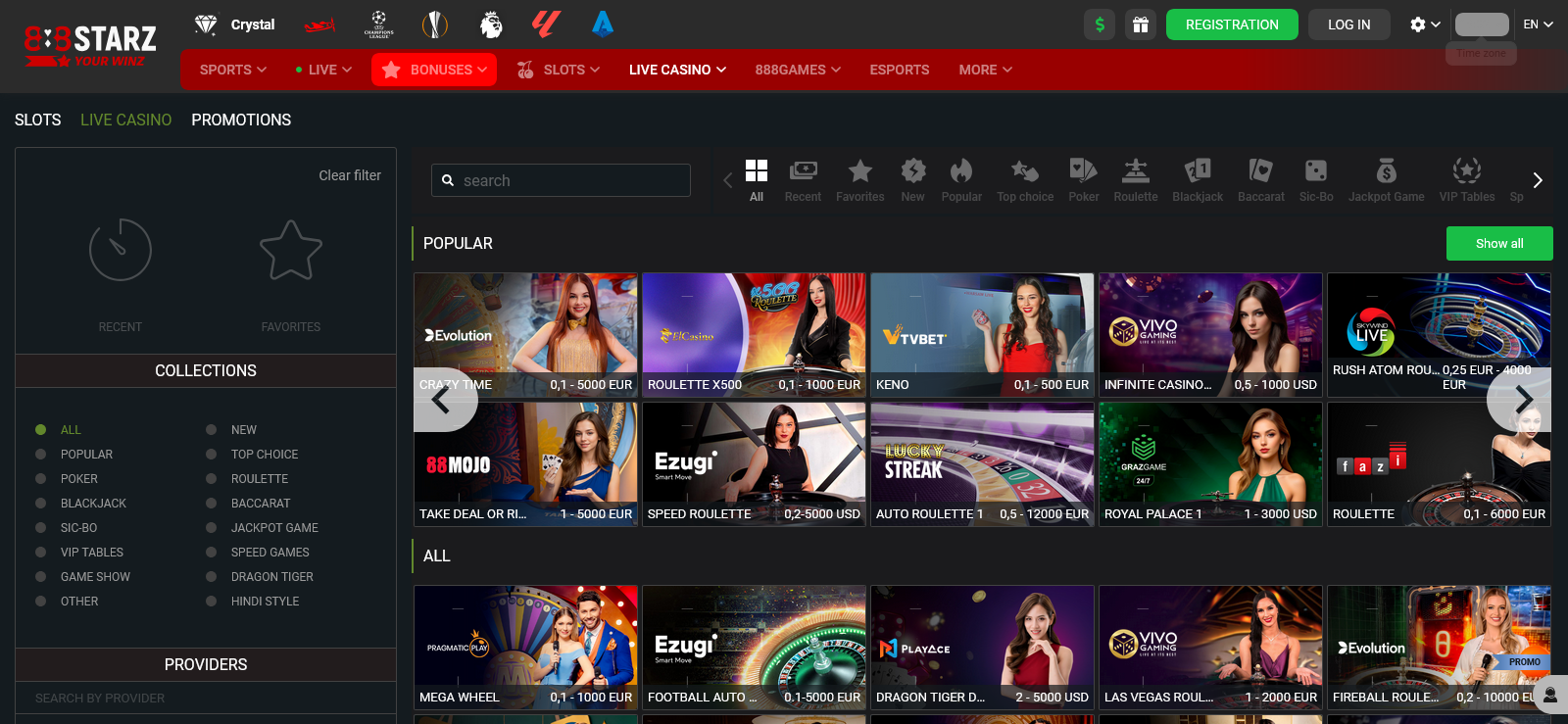Select the Poker category icon

click(x=1084, y=181)
